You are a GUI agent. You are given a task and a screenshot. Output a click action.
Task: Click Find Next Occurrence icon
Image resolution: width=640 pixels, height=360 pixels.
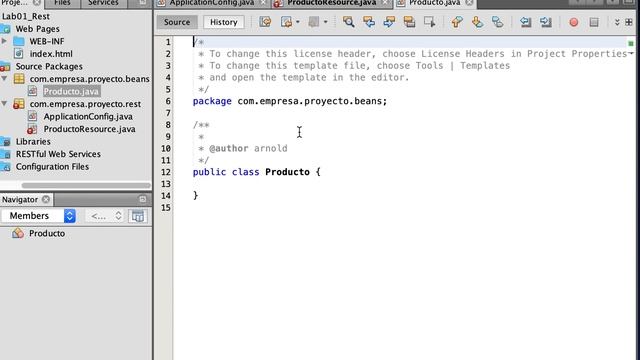click(389, 22)
